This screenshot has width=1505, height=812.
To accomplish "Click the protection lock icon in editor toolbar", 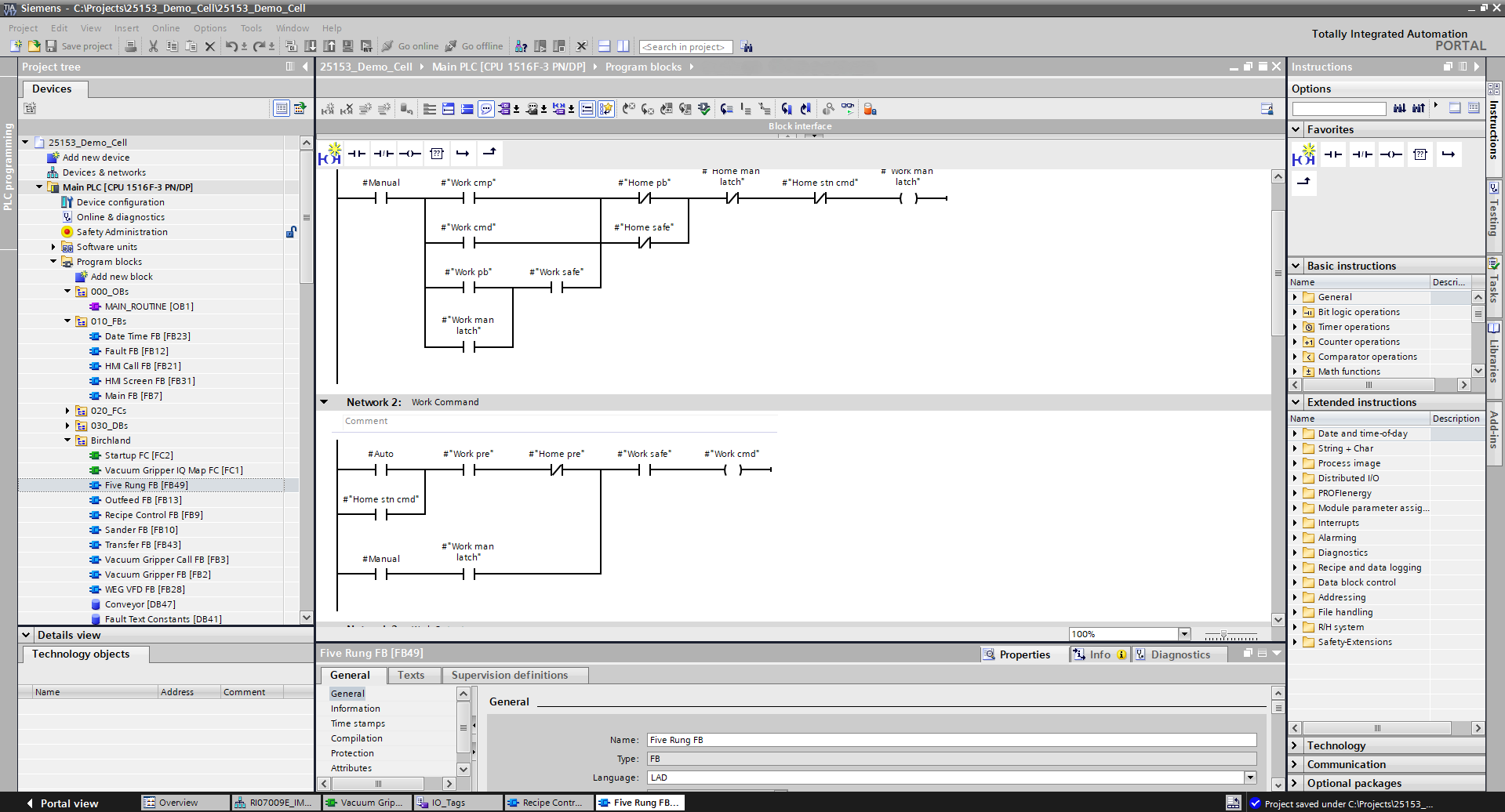I will [x=870, y=109].
